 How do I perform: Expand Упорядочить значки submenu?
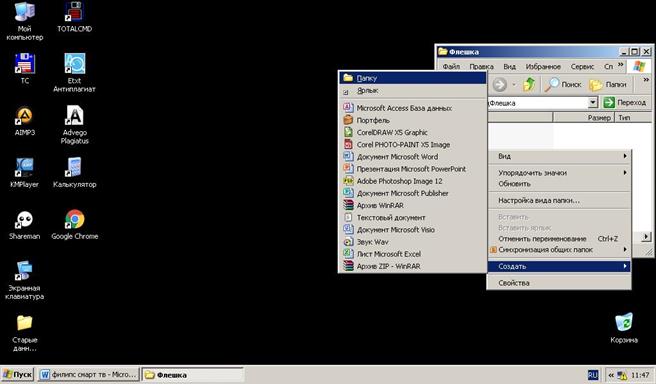(559, 172)
